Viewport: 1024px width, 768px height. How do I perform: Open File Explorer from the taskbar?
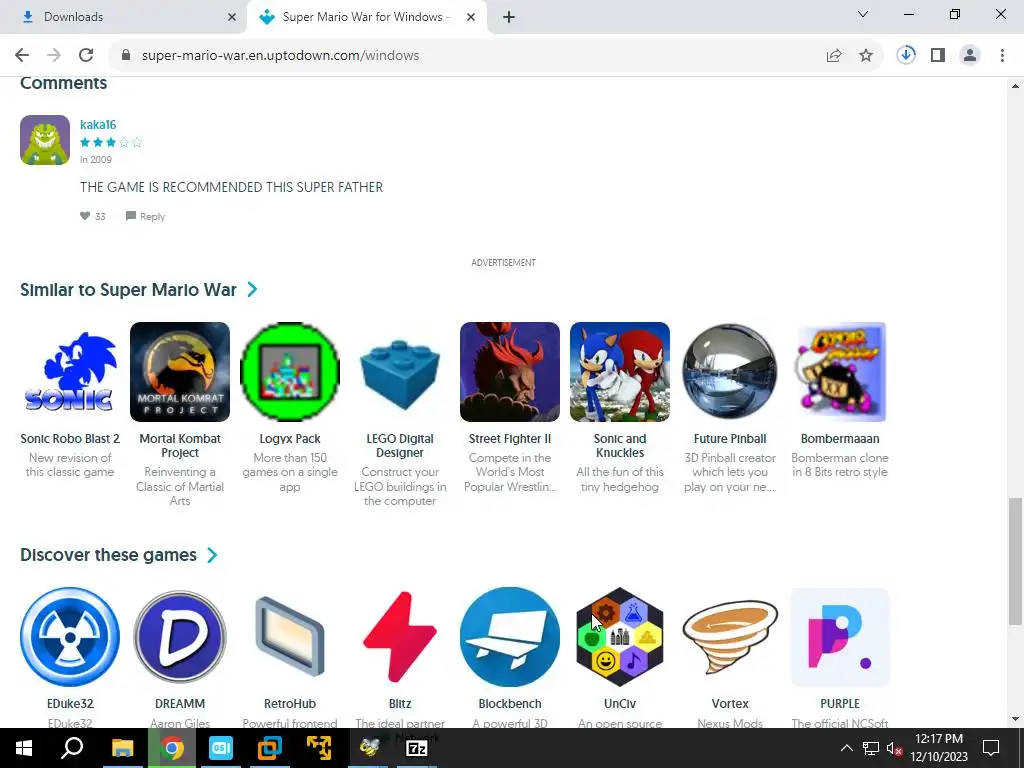[122, 748]
